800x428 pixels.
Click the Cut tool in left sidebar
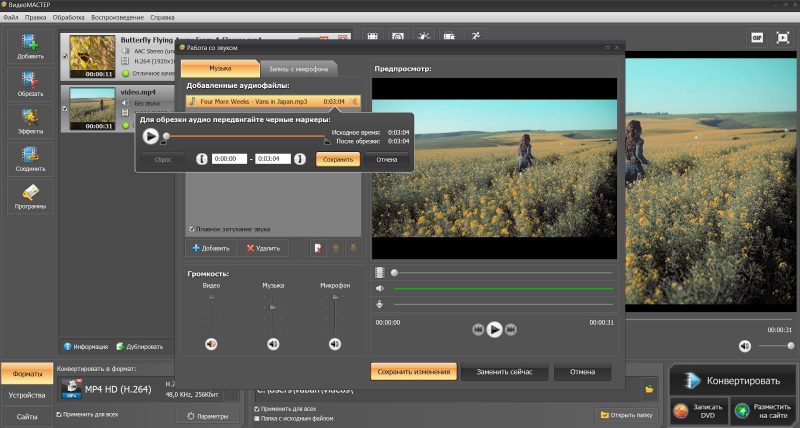pyautogui.click(x=30, y=83)
